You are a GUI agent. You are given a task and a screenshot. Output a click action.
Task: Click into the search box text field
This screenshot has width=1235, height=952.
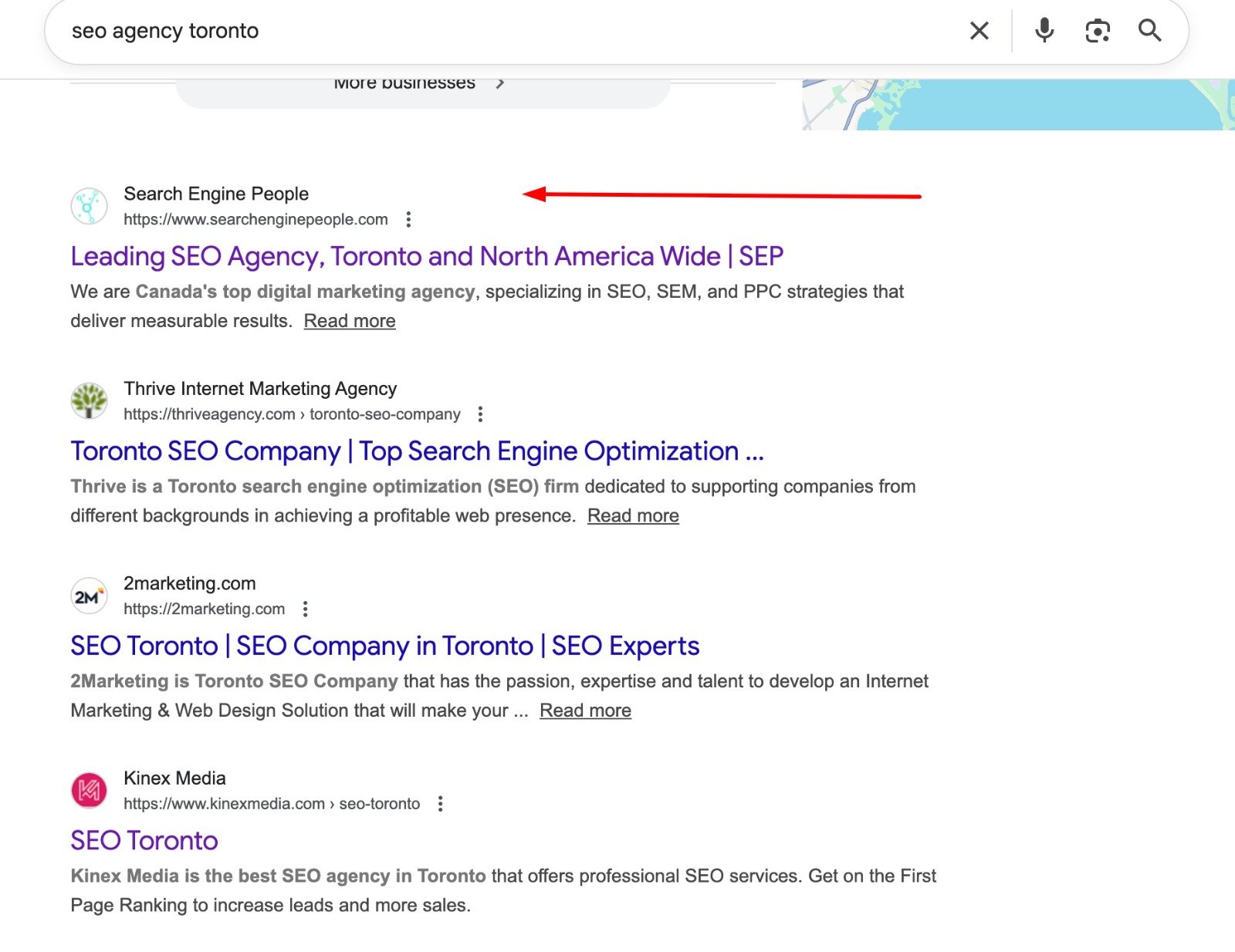(502, 31)
